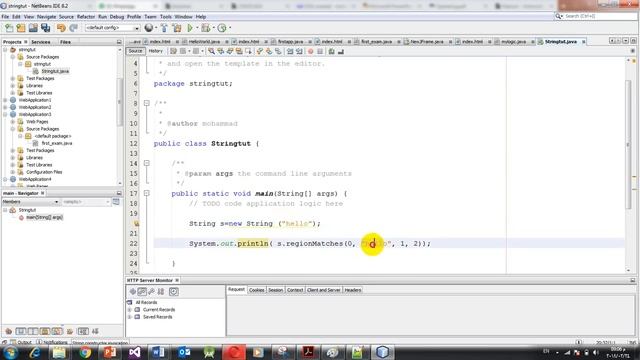This screenshot has width=640, height=360.
Task: Collapse the comment fold at line 14
Action: pos(147,163)
